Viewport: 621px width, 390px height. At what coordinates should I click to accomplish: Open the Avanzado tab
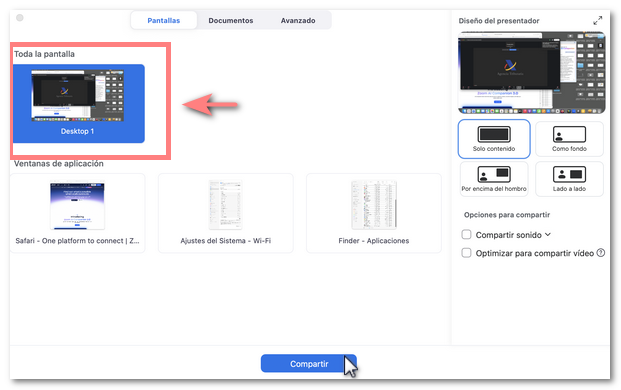(x=298, y=20)
